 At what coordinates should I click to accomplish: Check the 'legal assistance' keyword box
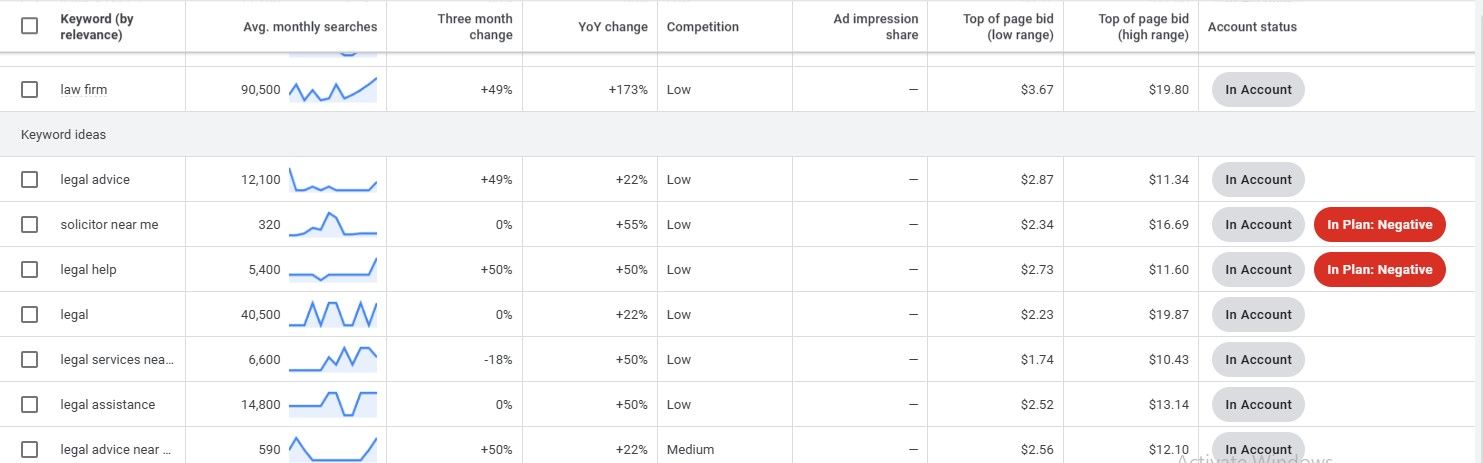29,404
